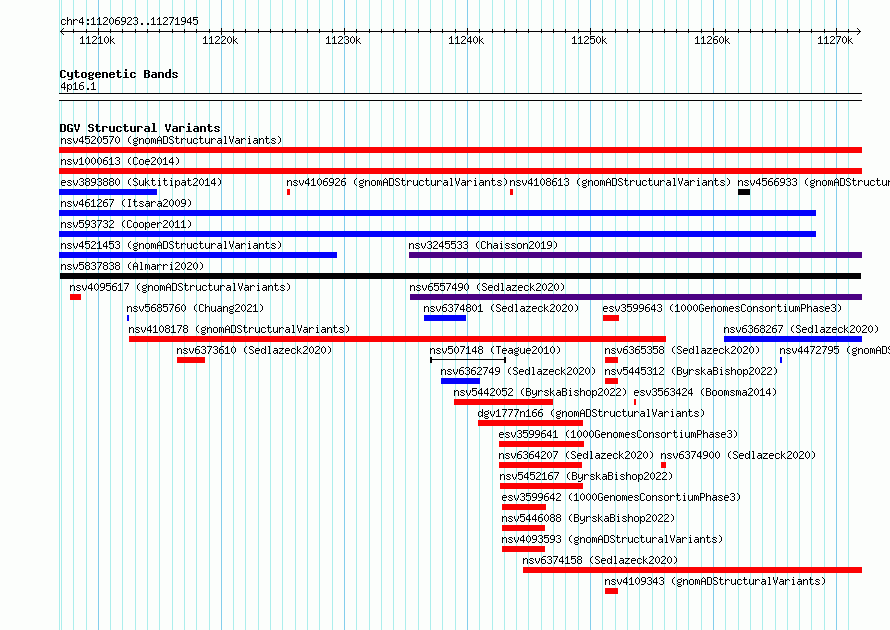Image resolution: width=890 pixels, height=630 pixels.
Task: Select the nsv4108178 variant label
Action: tap(239, 329)
